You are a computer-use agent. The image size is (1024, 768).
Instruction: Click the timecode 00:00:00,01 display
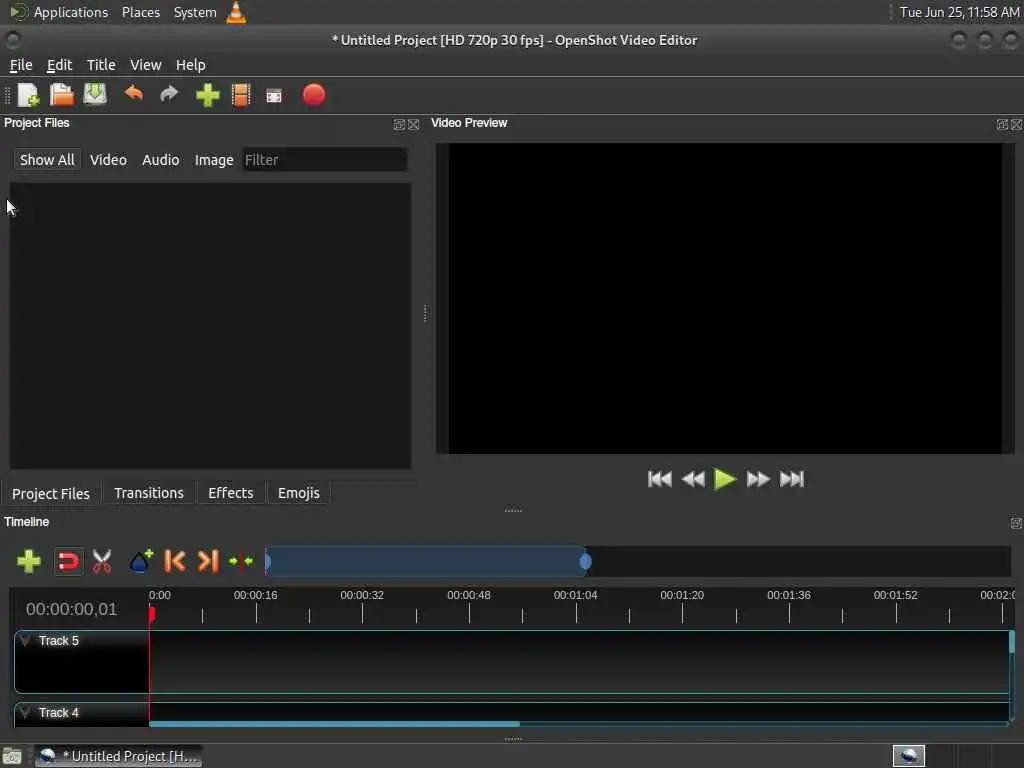(x=71, y=609)
